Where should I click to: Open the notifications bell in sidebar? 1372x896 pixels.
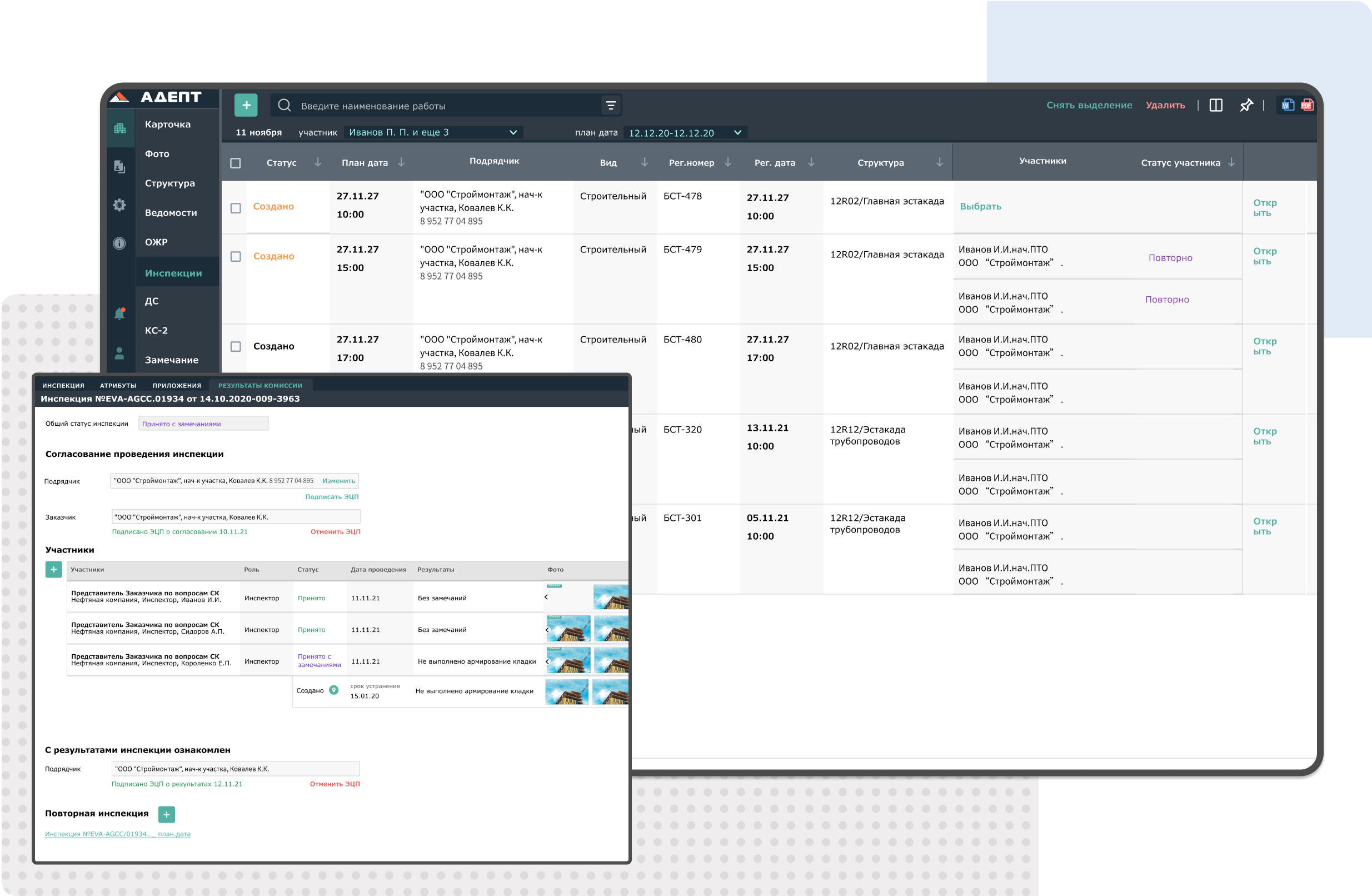tap(119, 313)
